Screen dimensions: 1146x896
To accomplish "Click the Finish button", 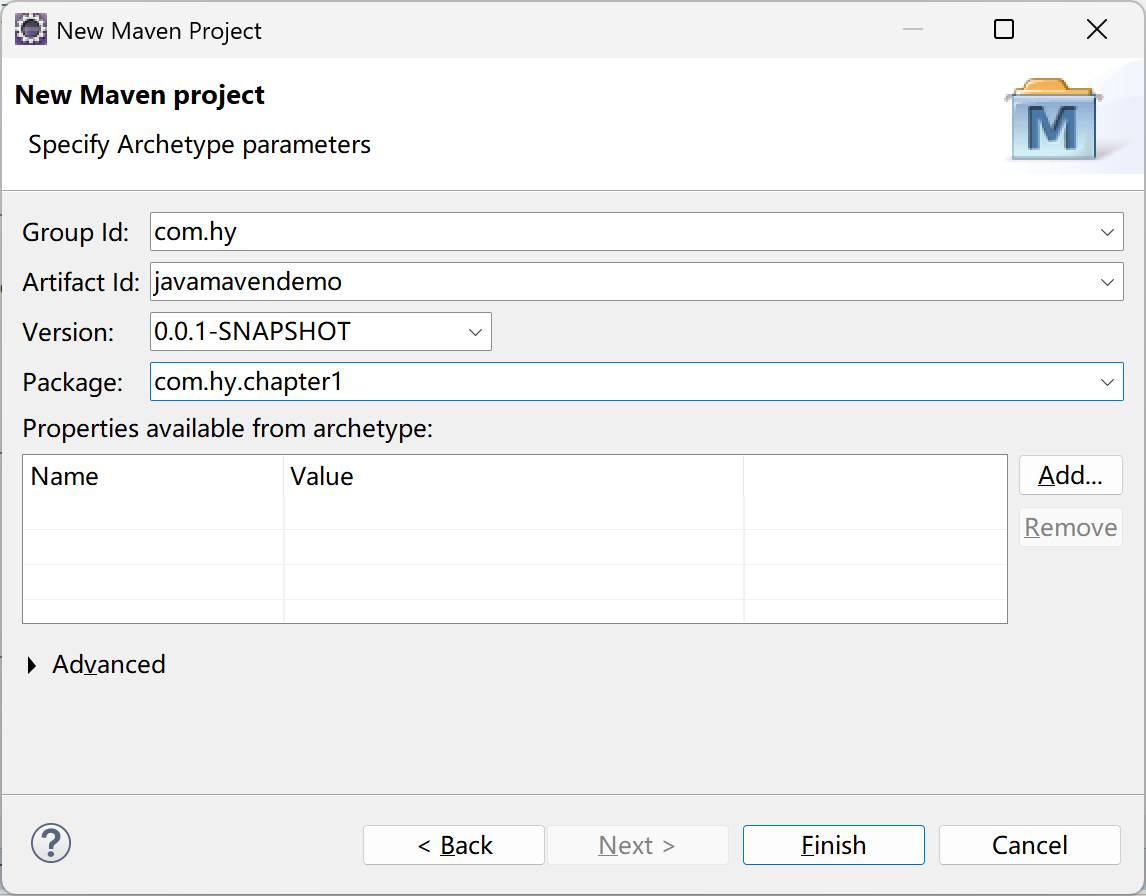I will [x=833, y=845].
